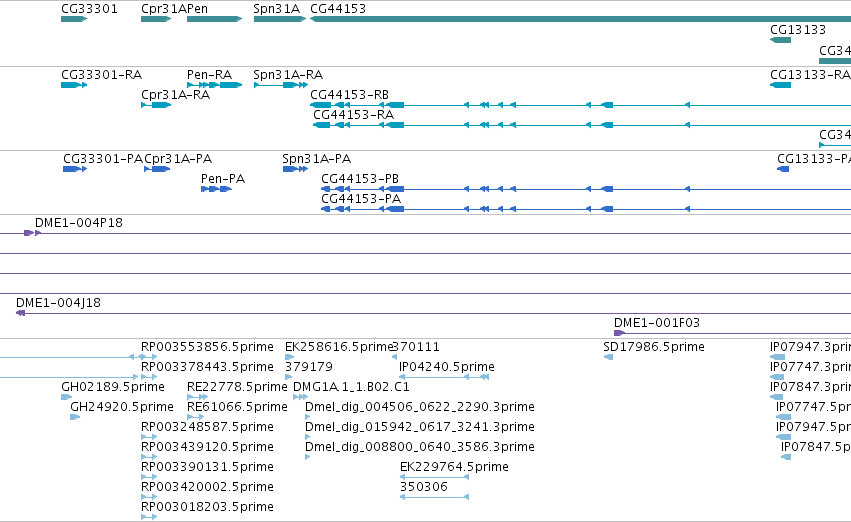Select the SD17986.5prime cDNA label
The width and height of the screenshot is (851, 522).
click(x=654, y=347)
